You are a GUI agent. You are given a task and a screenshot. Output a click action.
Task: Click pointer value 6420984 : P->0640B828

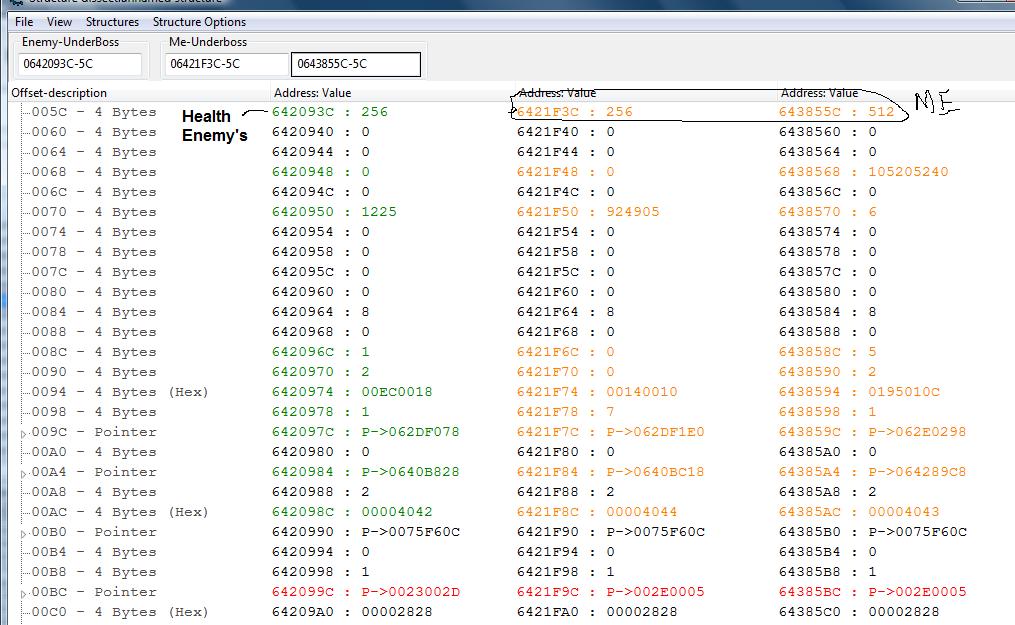[x=365, y=472]
